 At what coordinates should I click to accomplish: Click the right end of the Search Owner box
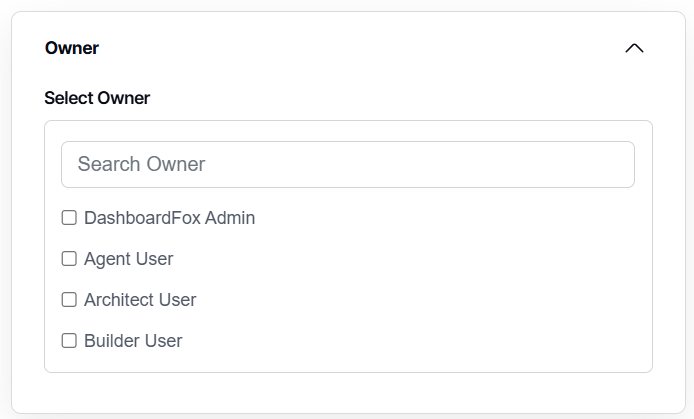pos(610,164)
